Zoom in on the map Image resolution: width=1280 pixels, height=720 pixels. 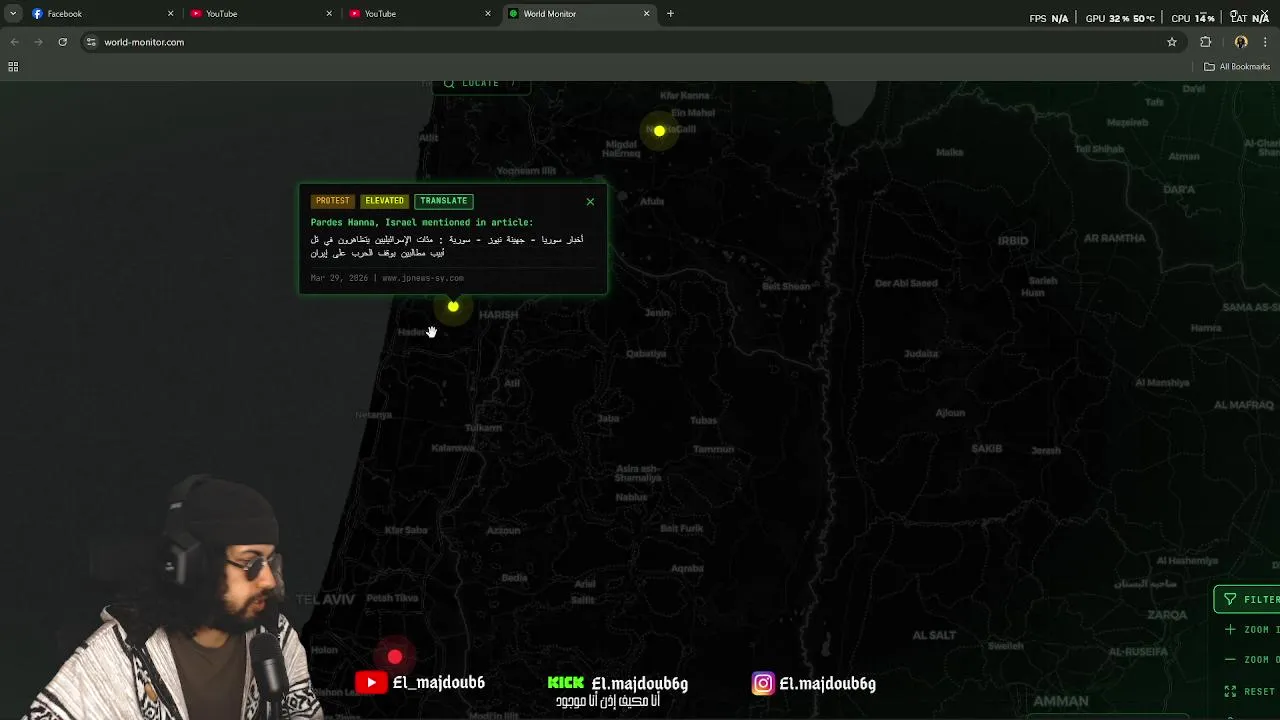point(1250,629)
